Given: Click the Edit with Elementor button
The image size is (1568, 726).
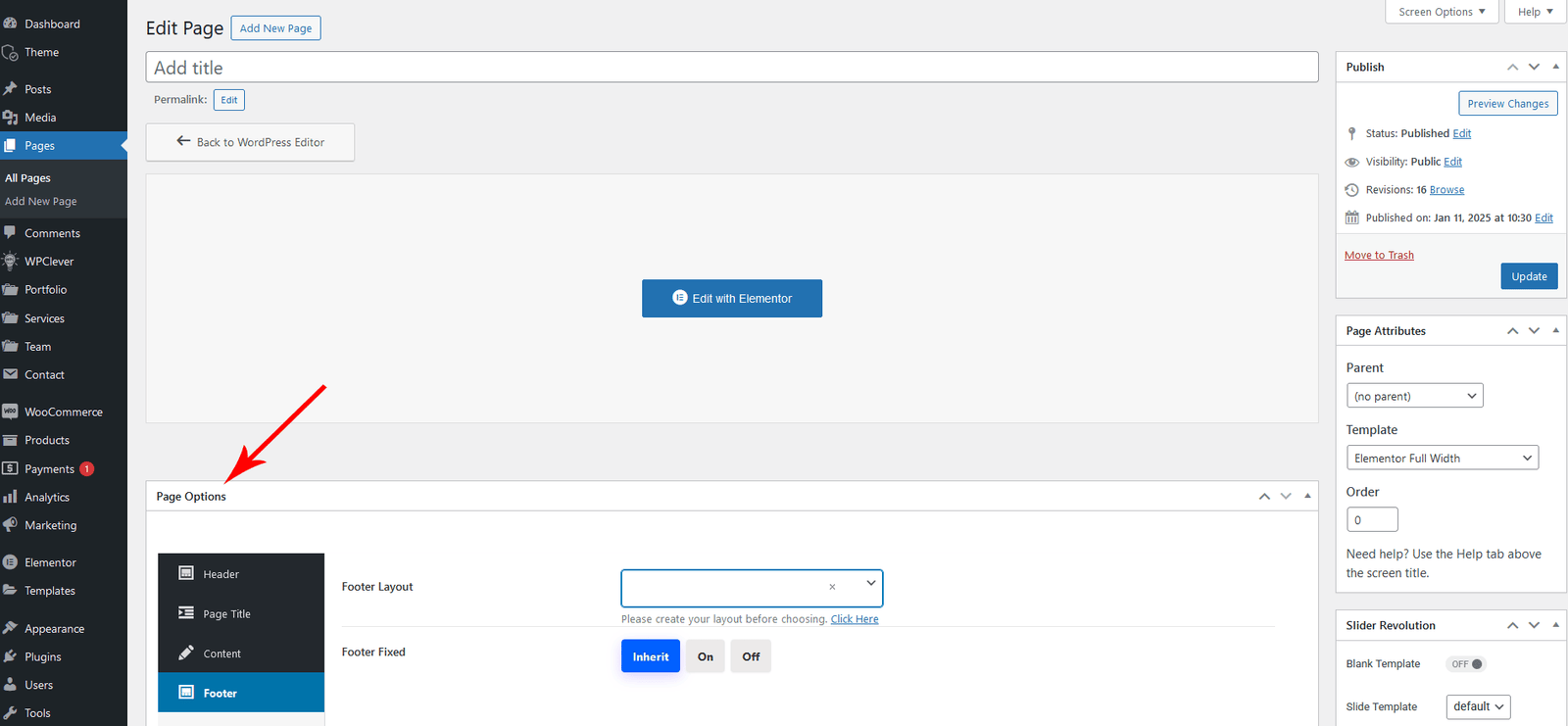Looking at the screenshot, I should 731,299.
